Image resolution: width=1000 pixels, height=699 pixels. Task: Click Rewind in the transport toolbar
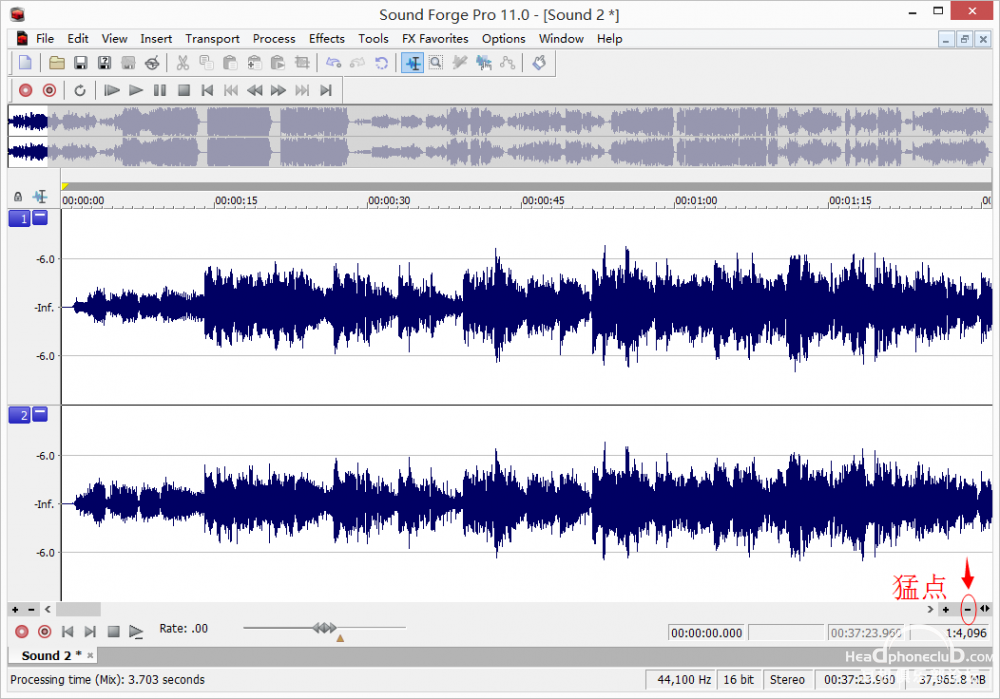(254, 91)
